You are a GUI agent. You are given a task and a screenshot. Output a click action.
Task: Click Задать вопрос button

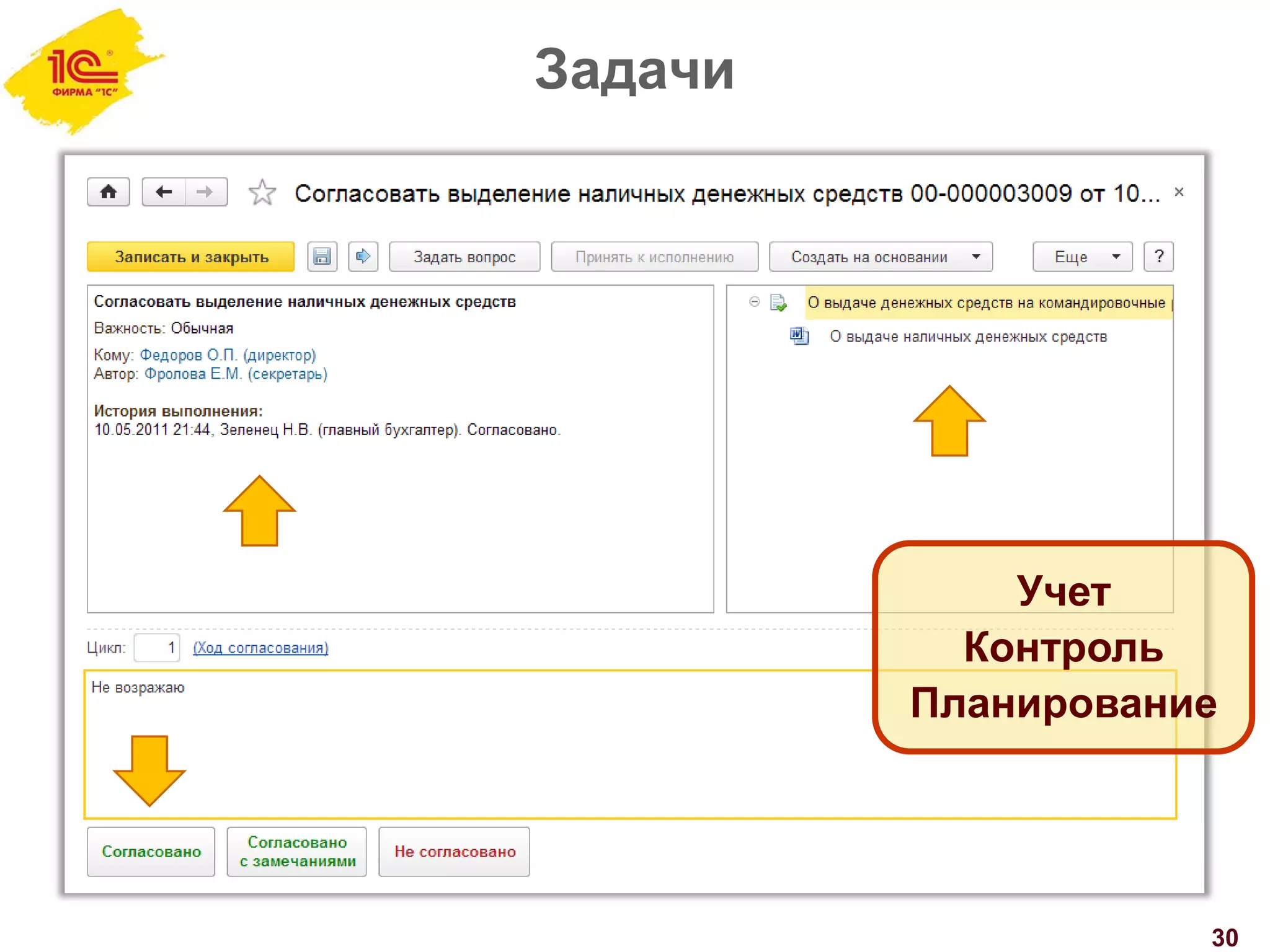[464, 257]
